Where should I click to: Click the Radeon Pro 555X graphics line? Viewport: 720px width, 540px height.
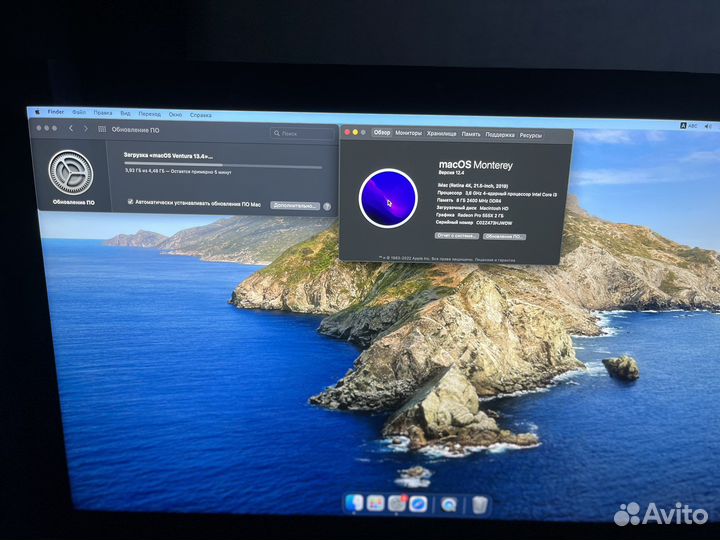tap(470, 215)
